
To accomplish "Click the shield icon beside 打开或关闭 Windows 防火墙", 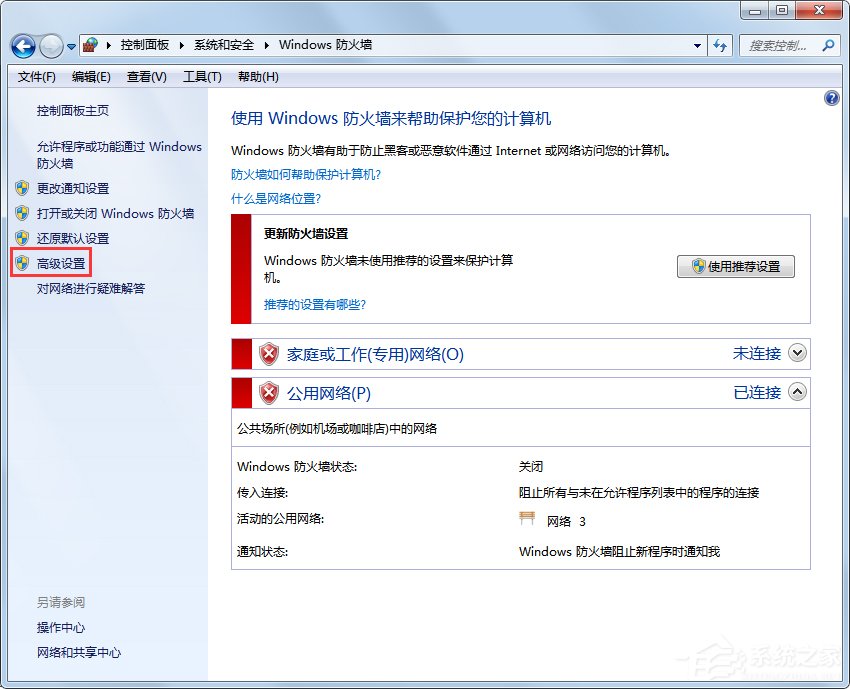I will click(22, 213).
